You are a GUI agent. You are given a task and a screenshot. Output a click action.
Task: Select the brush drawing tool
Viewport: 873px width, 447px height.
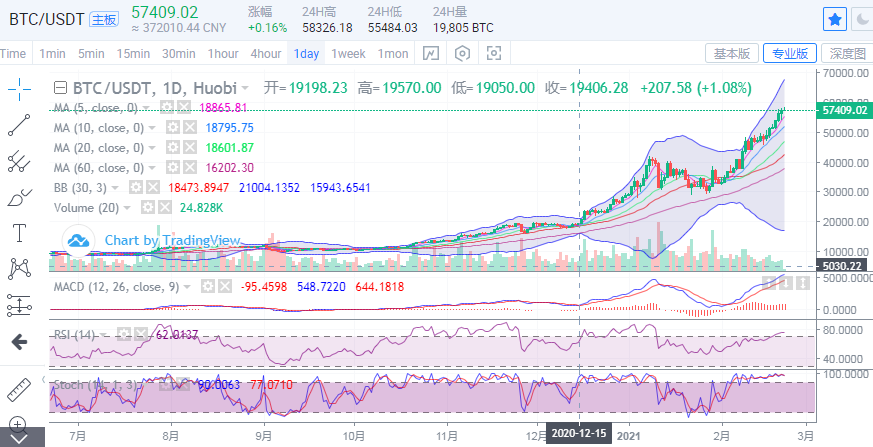point(19,197)
